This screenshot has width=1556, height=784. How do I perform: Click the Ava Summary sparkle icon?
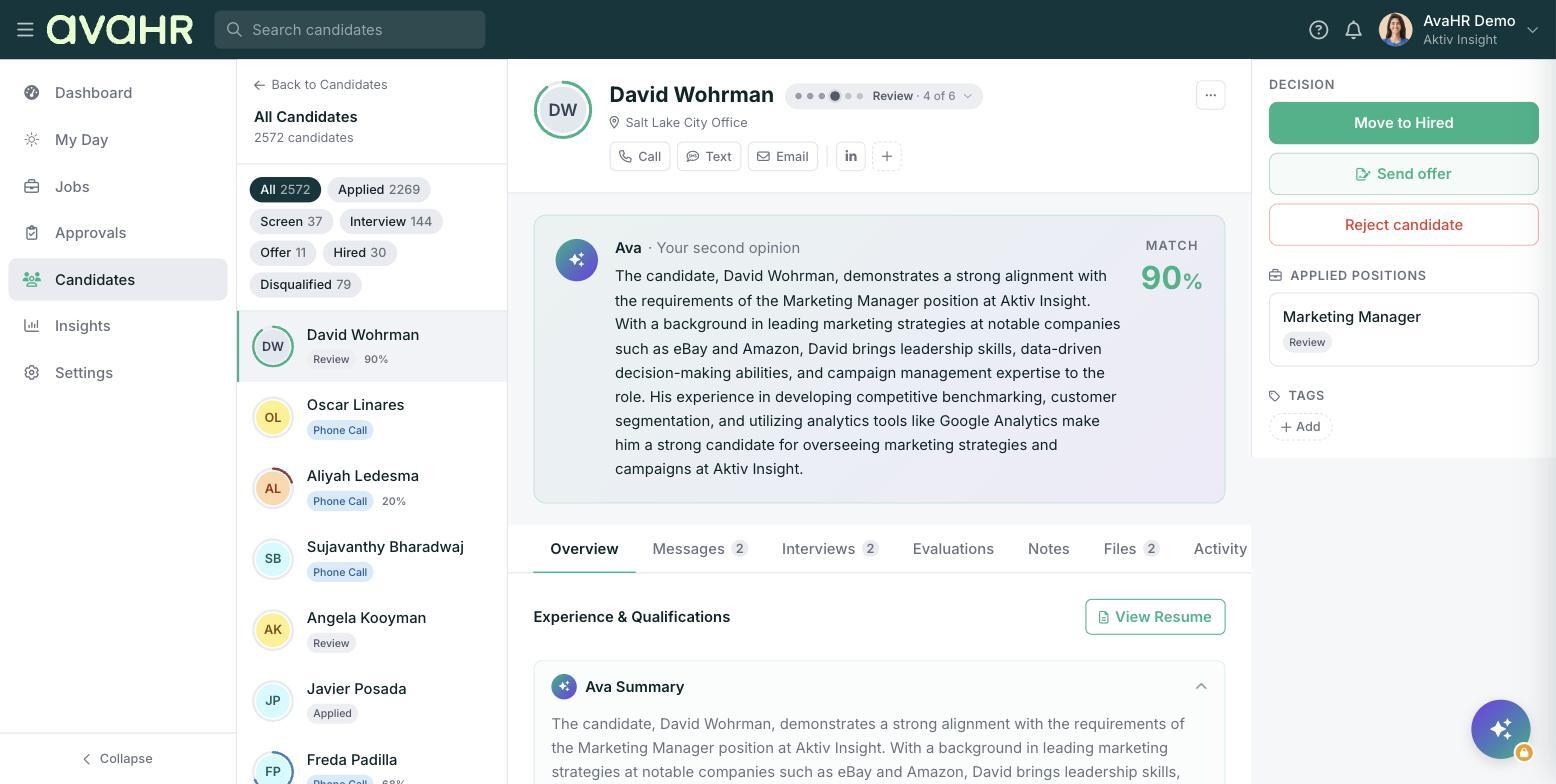point(564,687)
